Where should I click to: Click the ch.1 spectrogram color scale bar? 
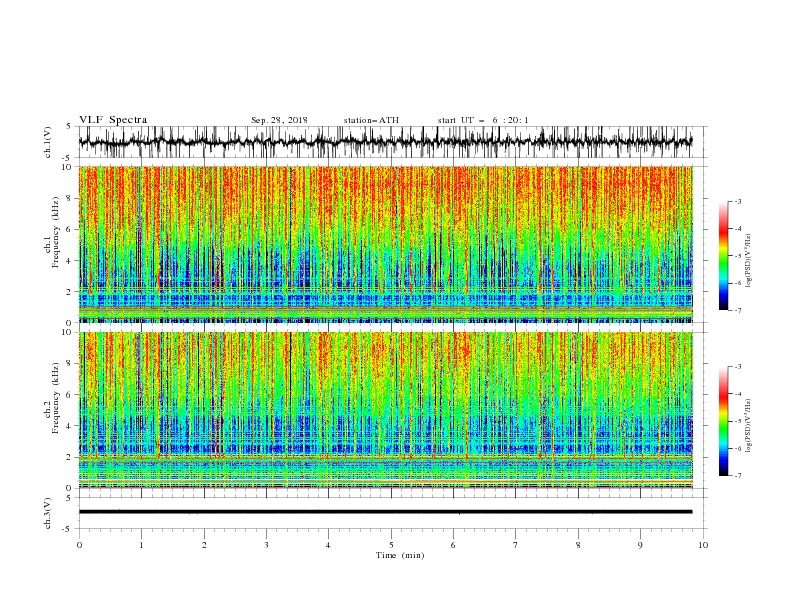coord(723,256)
